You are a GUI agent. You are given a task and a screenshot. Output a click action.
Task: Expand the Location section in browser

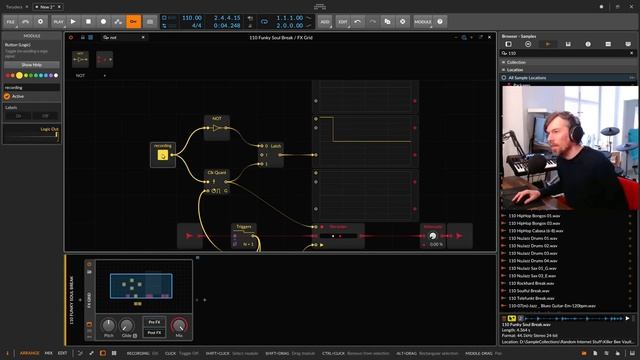click(x=567, y=70)
